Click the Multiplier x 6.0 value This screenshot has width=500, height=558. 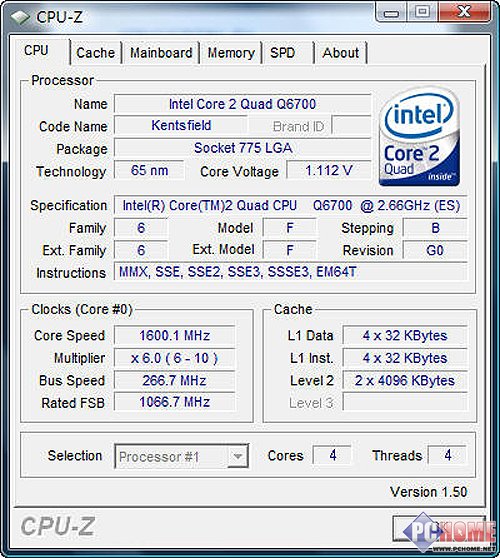[x=174, y=358]
